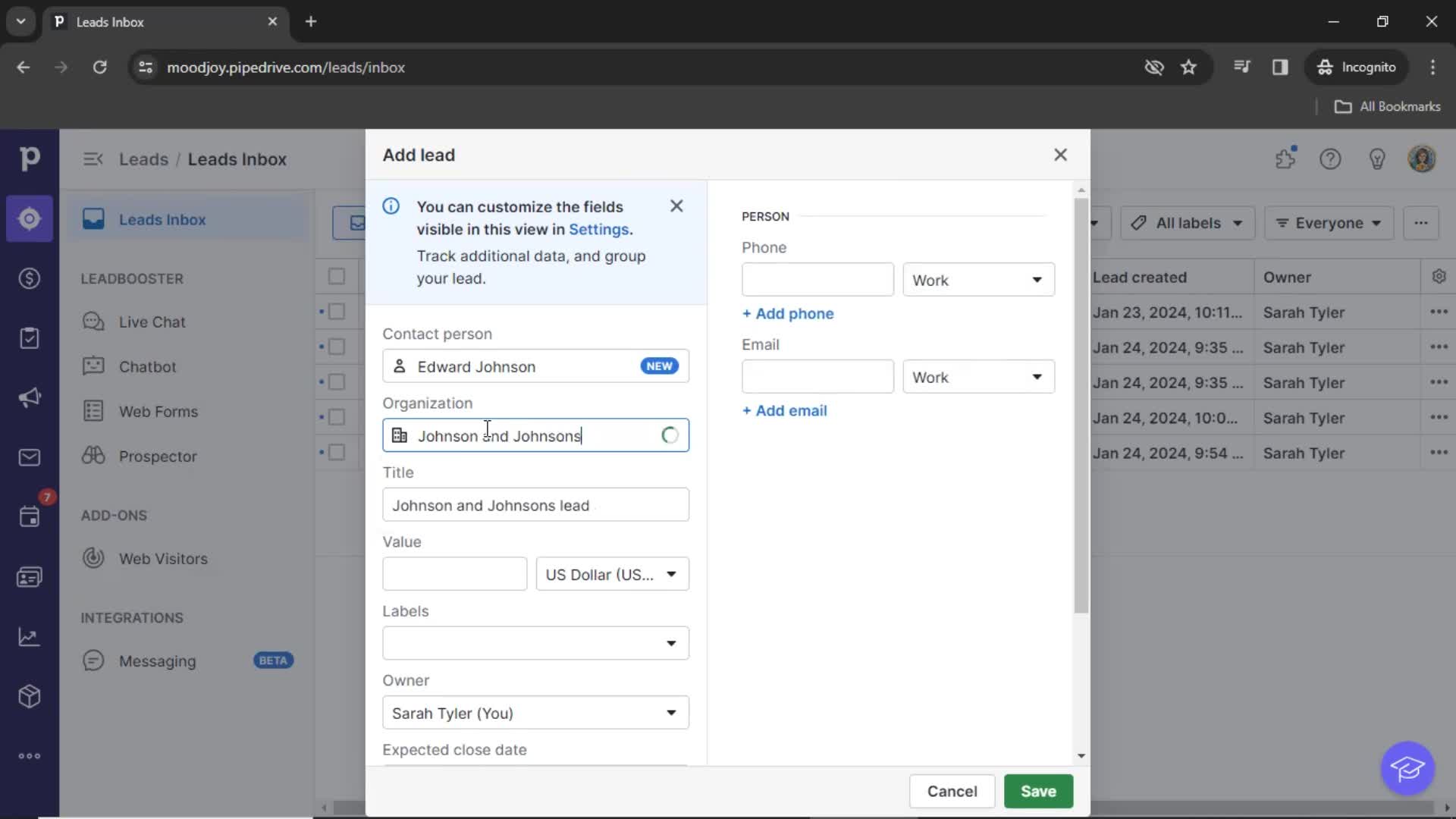The height and width of the screenshot is (819, 1456).
Task: Click the Title input field
Action: pyautogui.click(x=534, y=505)
